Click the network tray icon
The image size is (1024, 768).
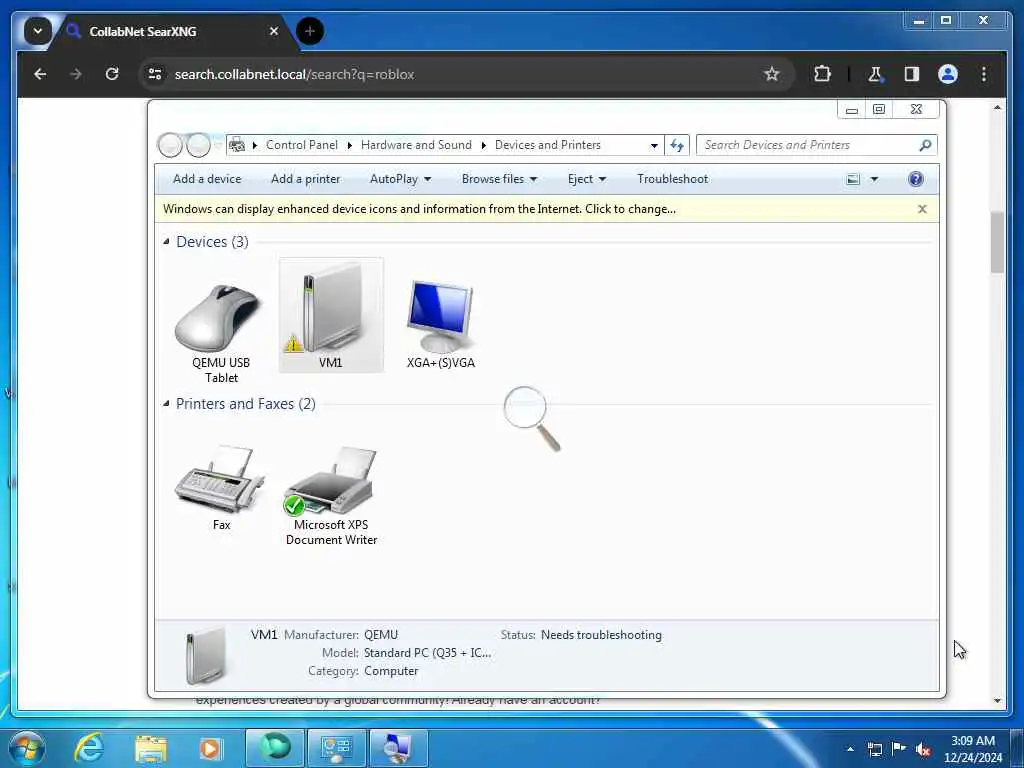(874, 750)
